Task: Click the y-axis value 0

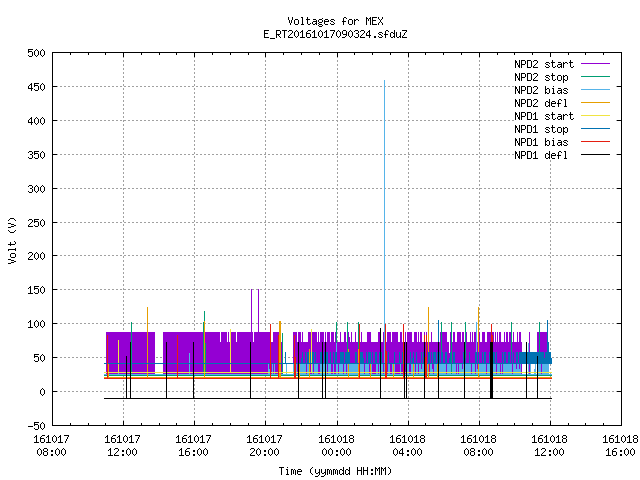Action: [x=42, y=392]
